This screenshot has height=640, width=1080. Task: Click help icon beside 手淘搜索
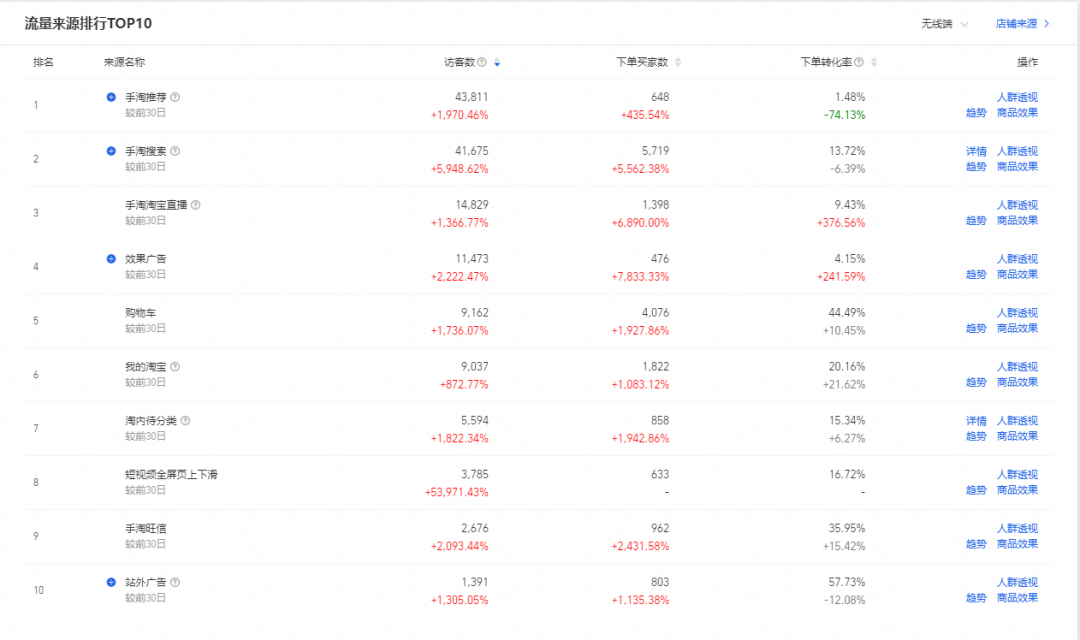175,151
